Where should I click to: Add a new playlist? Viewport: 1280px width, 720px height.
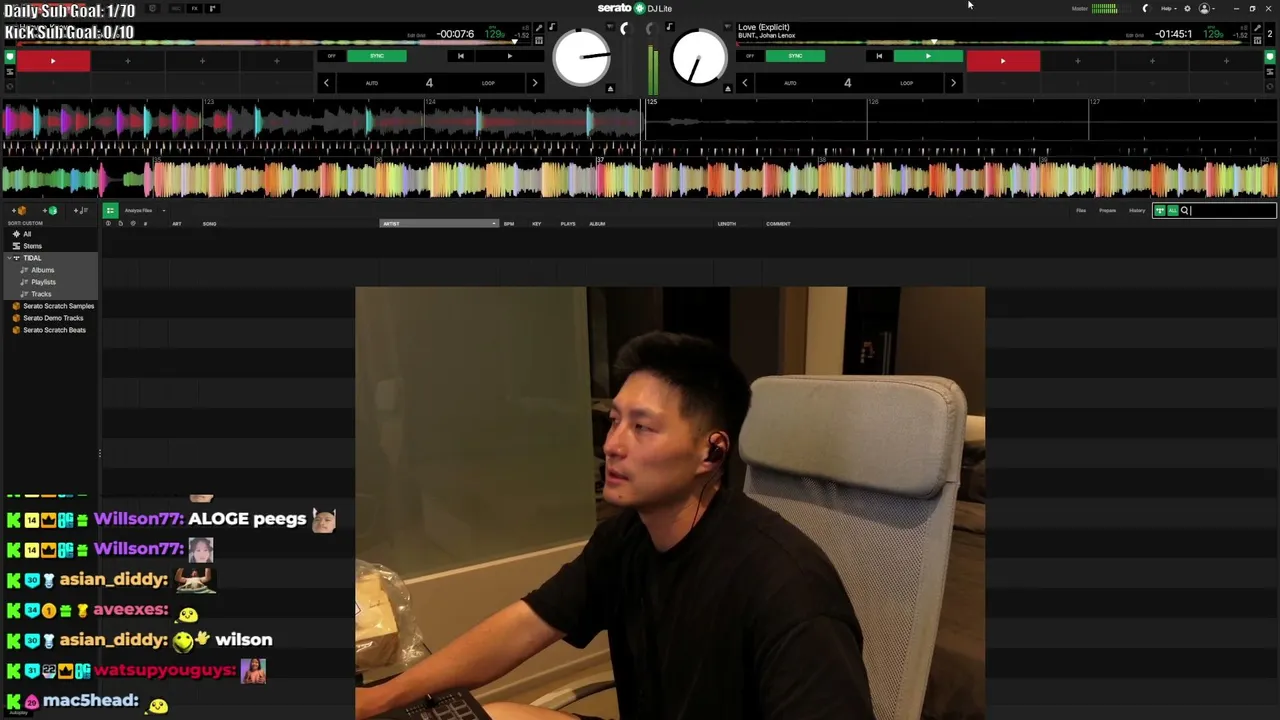point(81,211)
